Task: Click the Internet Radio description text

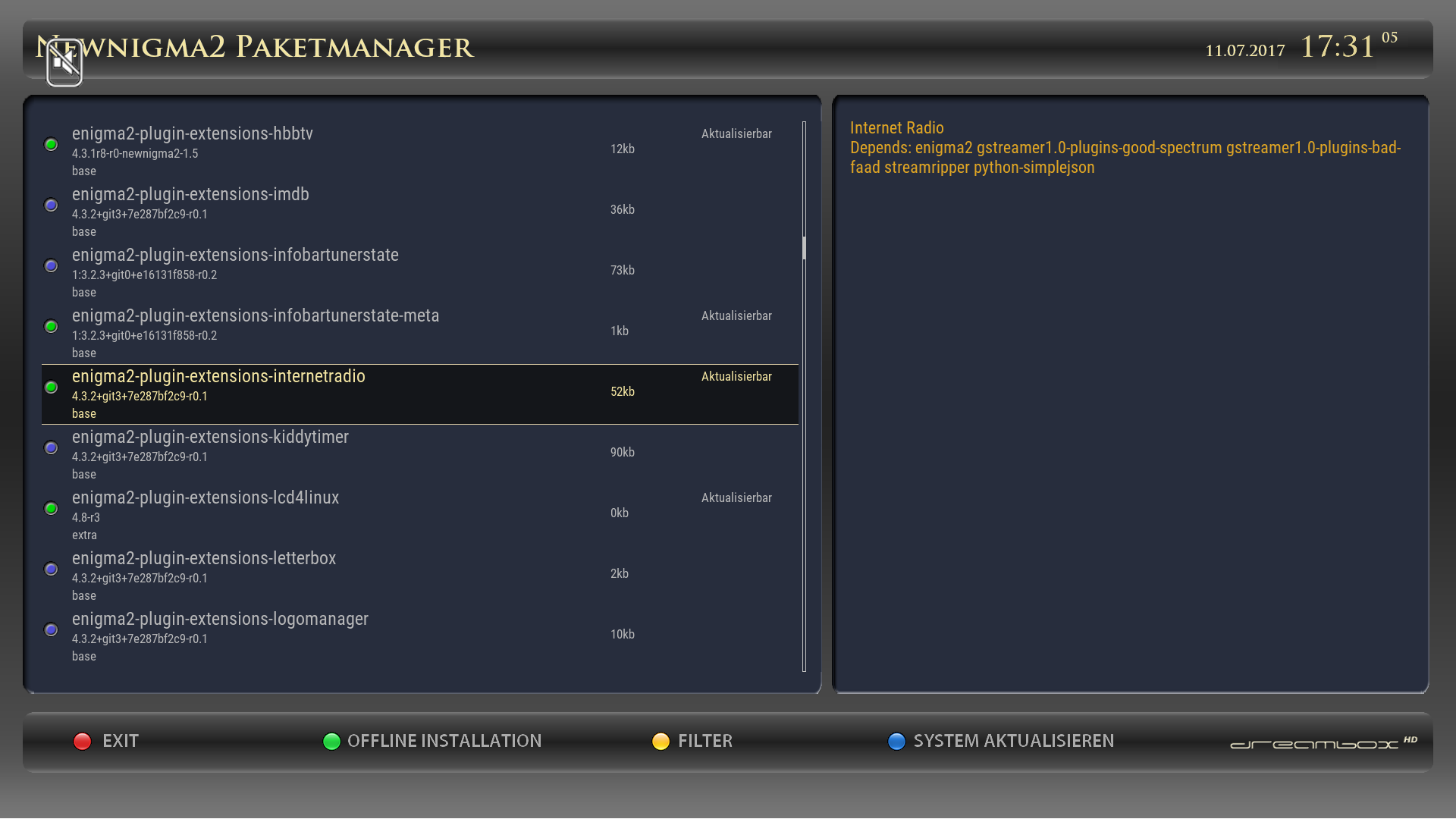Action: (x=896, y=128)
